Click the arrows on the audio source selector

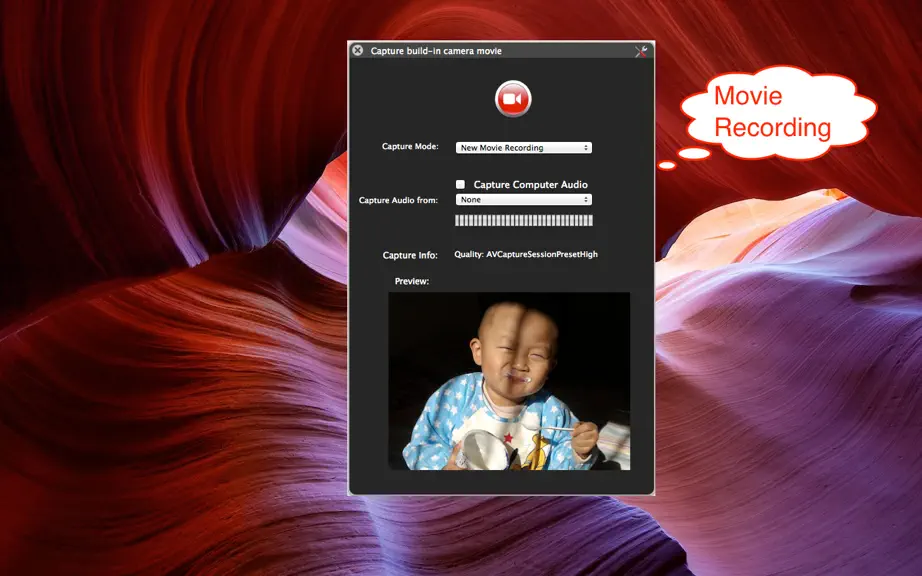(586, 200)
